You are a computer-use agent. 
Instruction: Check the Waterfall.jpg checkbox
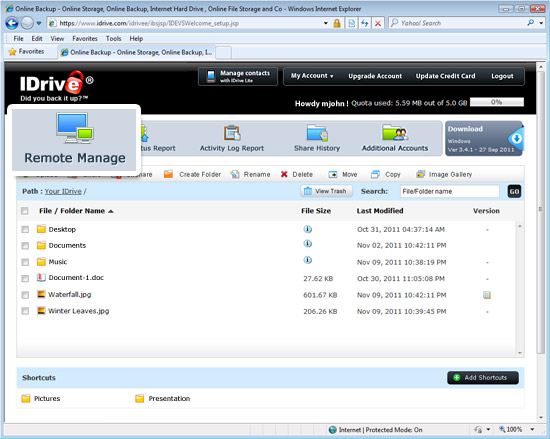click(25, 295)
